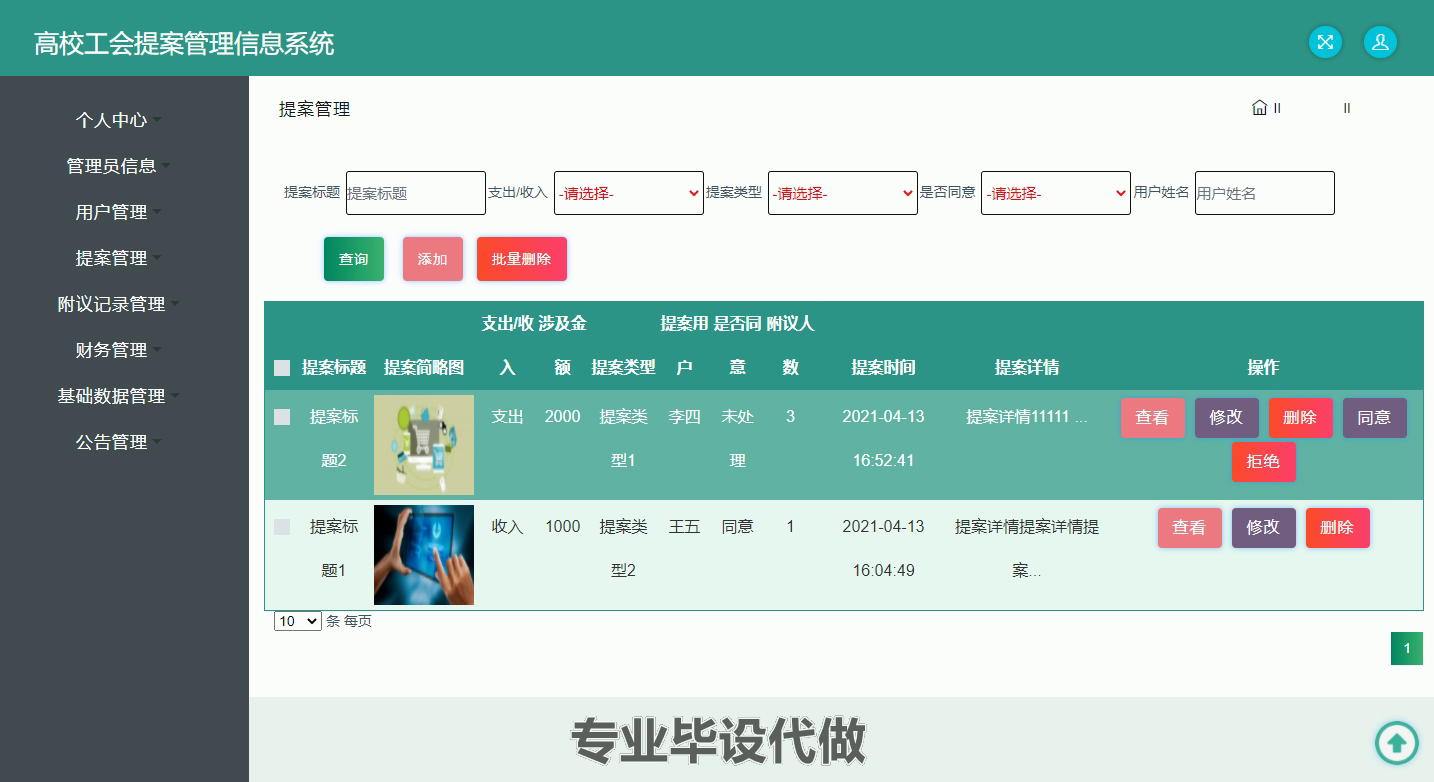
Task: Toggle the select-all checkbox in table header
Action: click(x=282, y=368)
